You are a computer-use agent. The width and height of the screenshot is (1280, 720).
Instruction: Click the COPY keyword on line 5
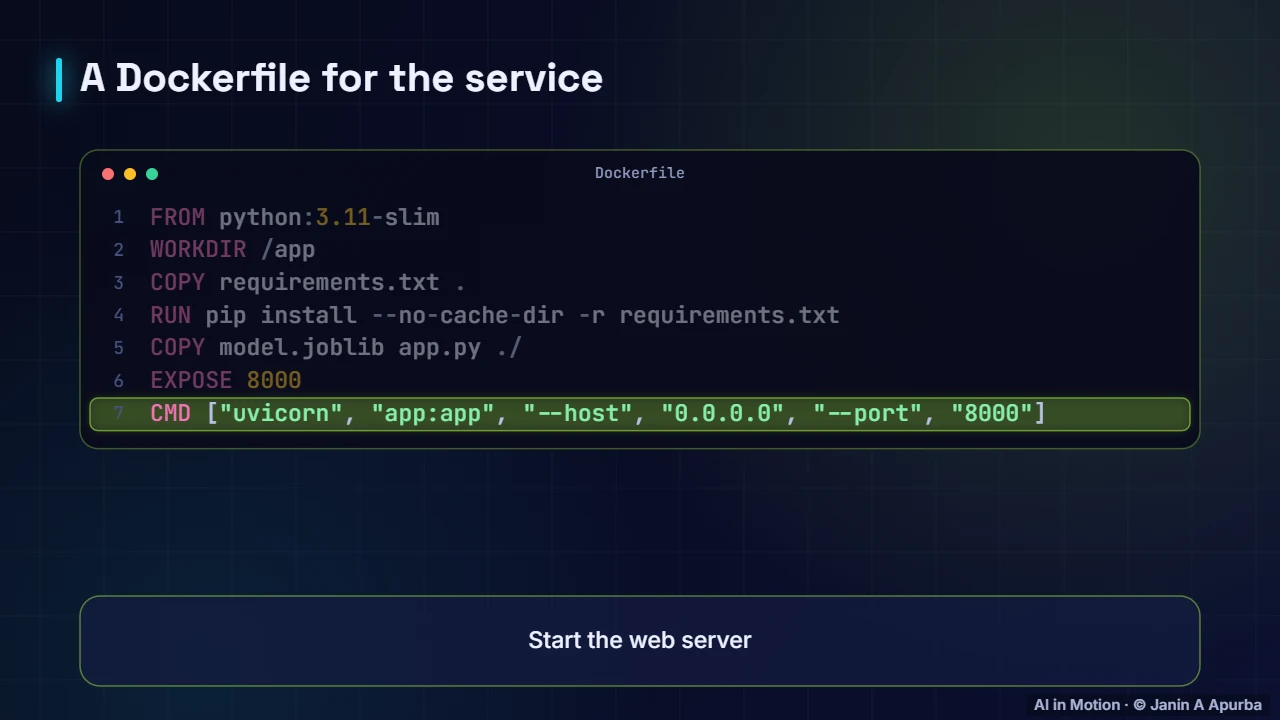178,348
